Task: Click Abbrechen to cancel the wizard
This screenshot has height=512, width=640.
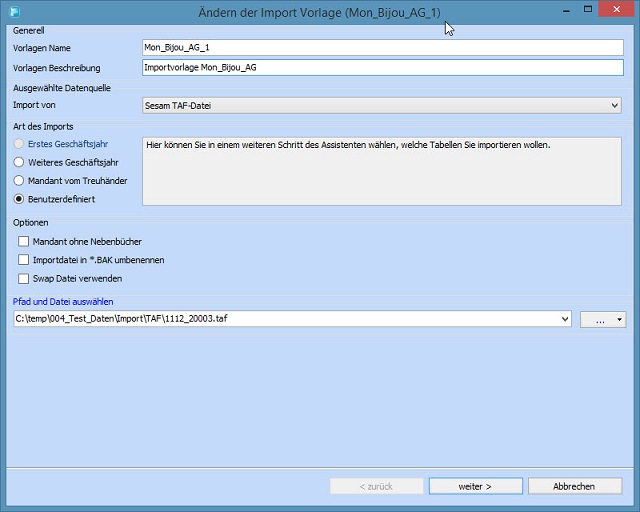Action: [x=574, y=486]
